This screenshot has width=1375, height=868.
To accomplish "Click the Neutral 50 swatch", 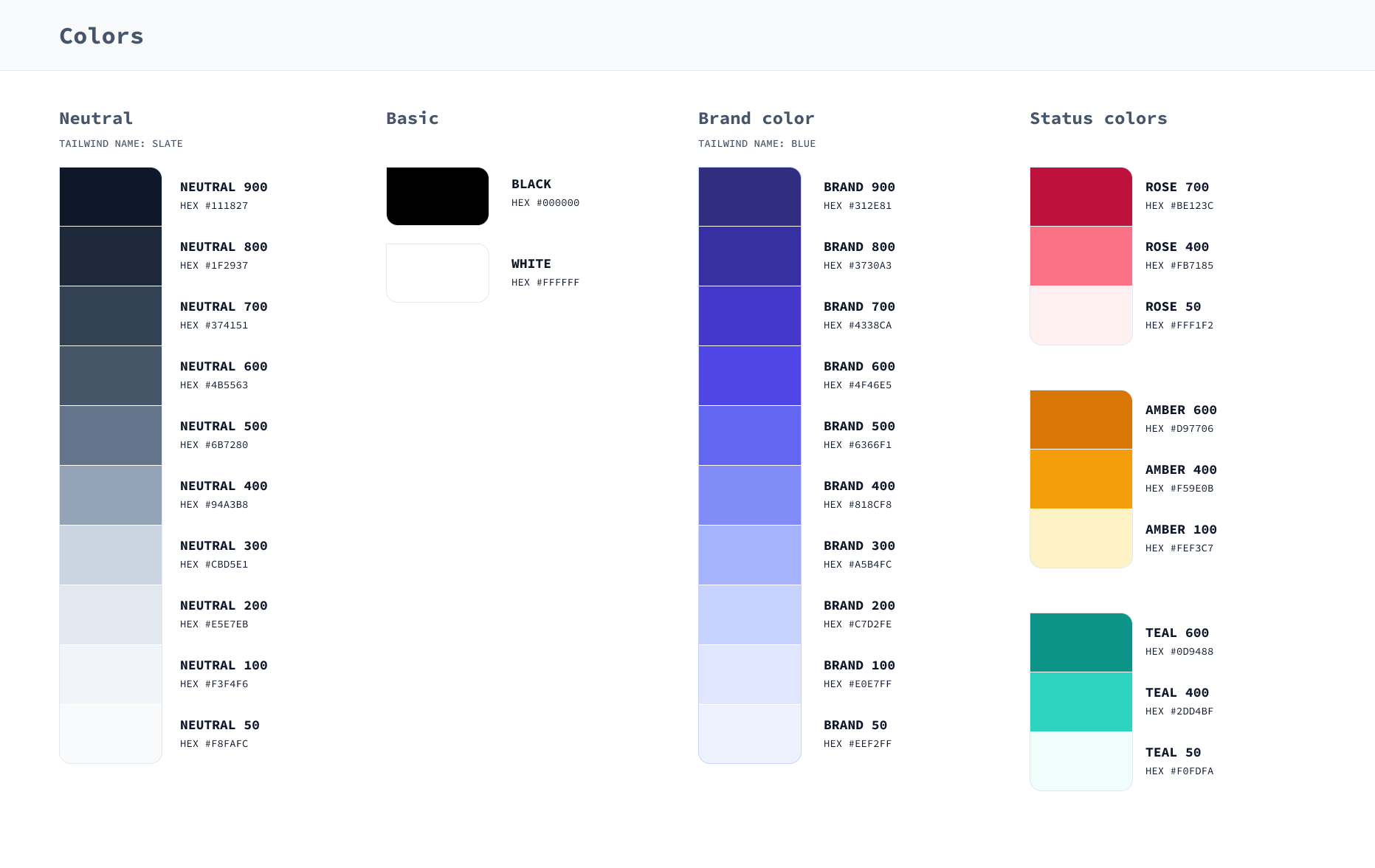I will tap(111, 734).
